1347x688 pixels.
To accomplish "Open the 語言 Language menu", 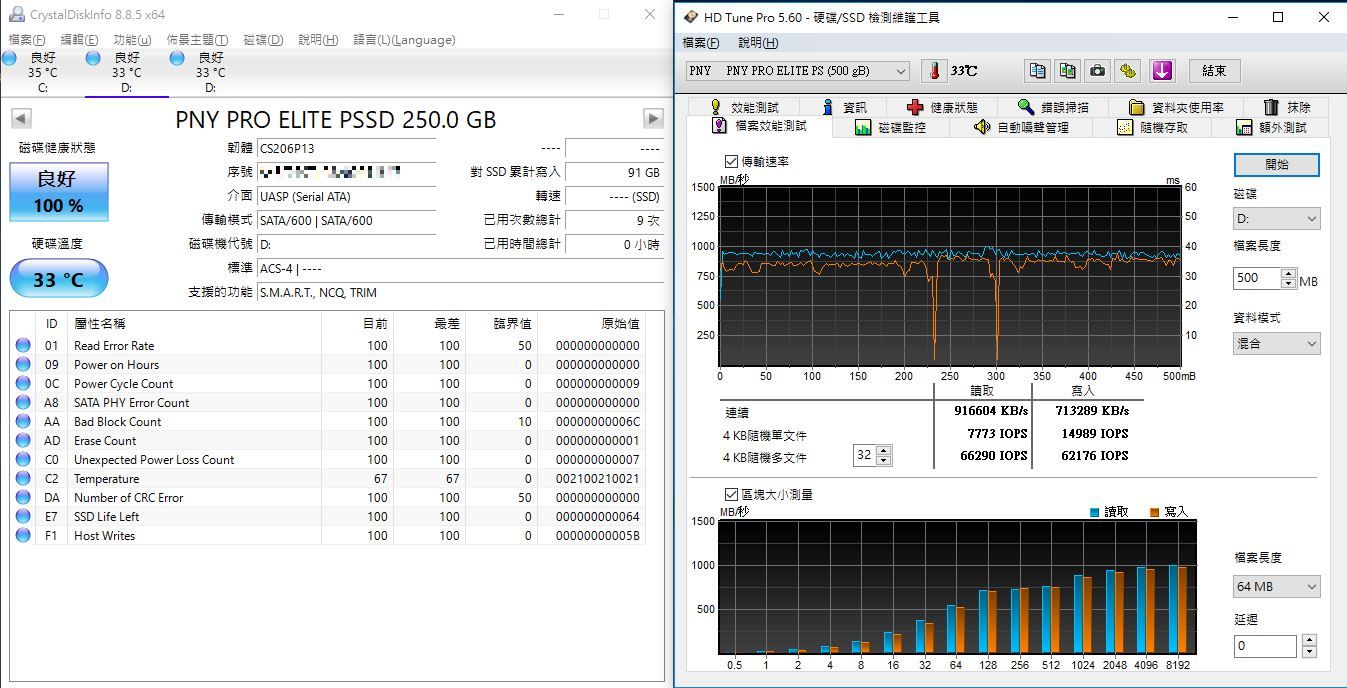I will (x=404, y=40).
